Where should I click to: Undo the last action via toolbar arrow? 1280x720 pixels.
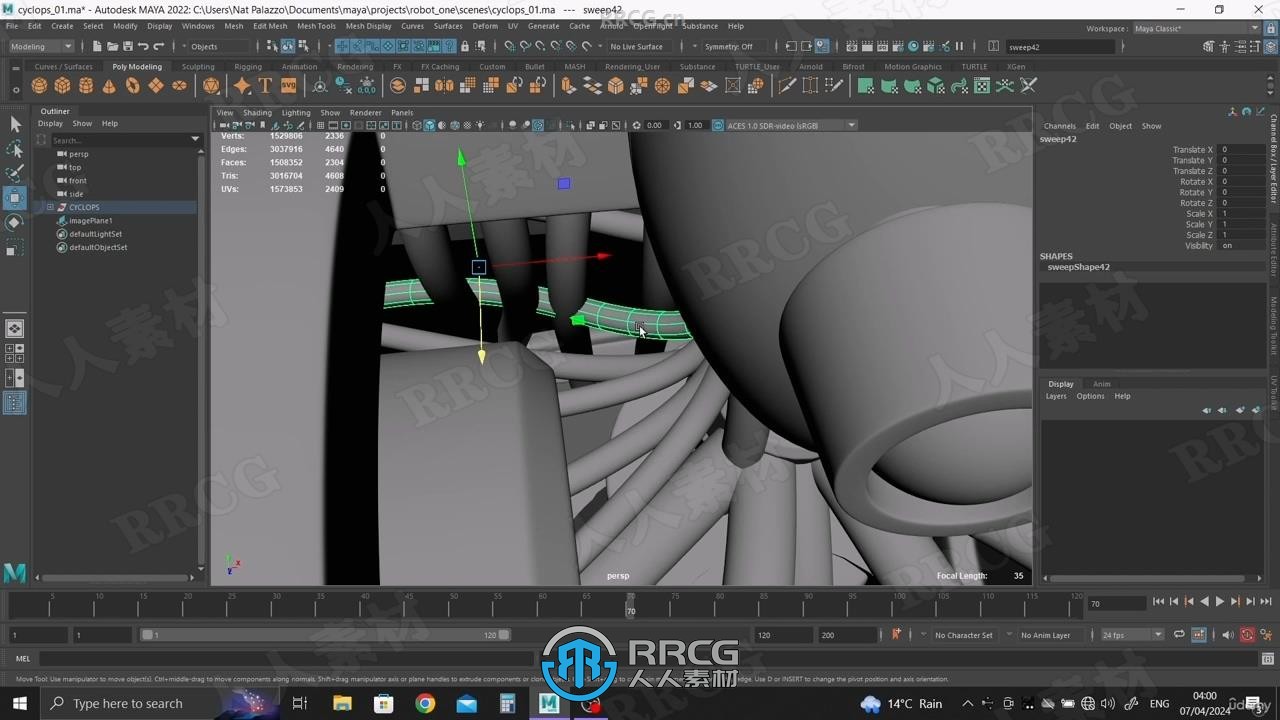(x=143, y=46)
